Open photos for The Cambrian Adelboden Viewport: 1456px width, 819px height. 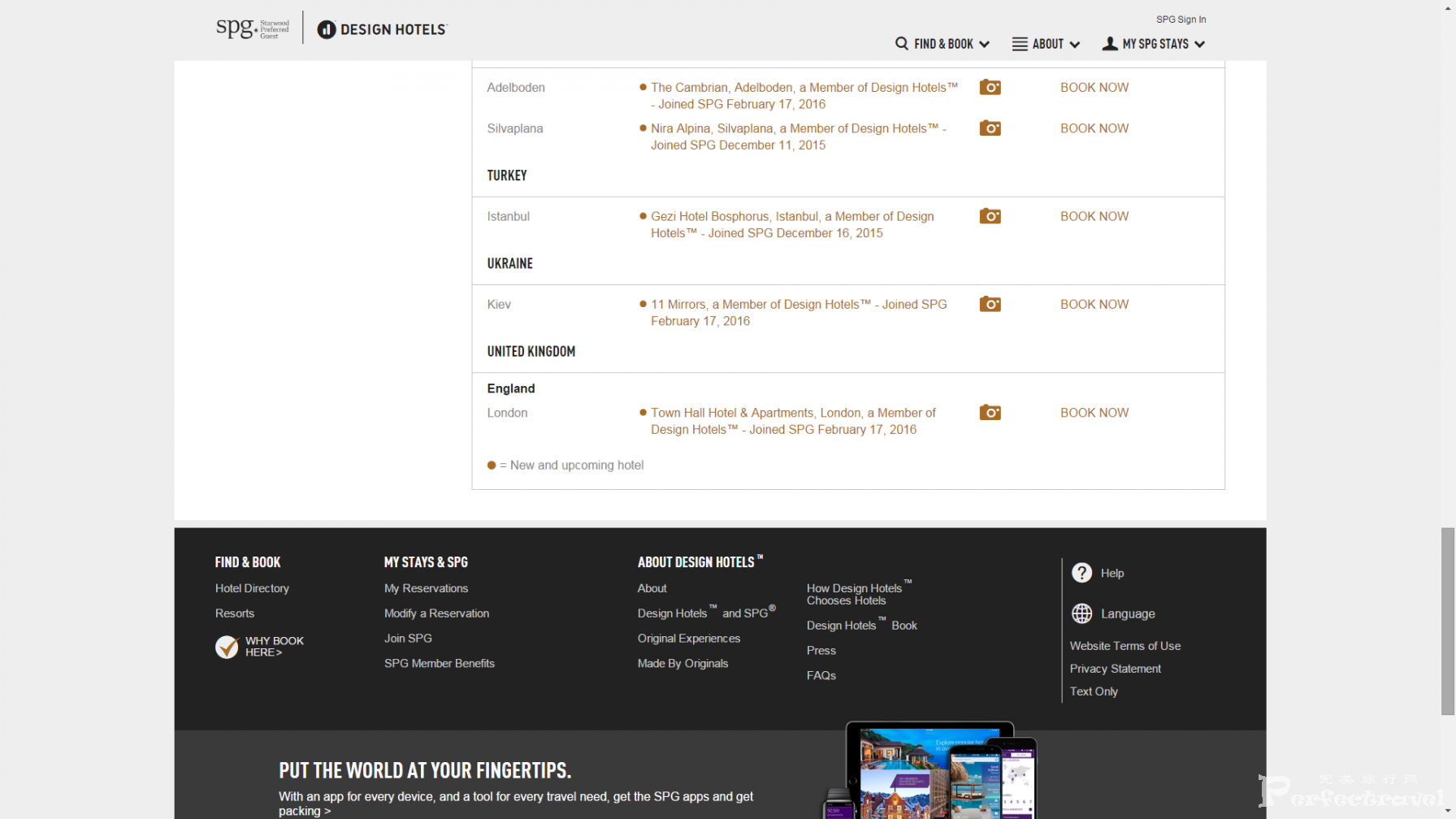coord(990,87)
